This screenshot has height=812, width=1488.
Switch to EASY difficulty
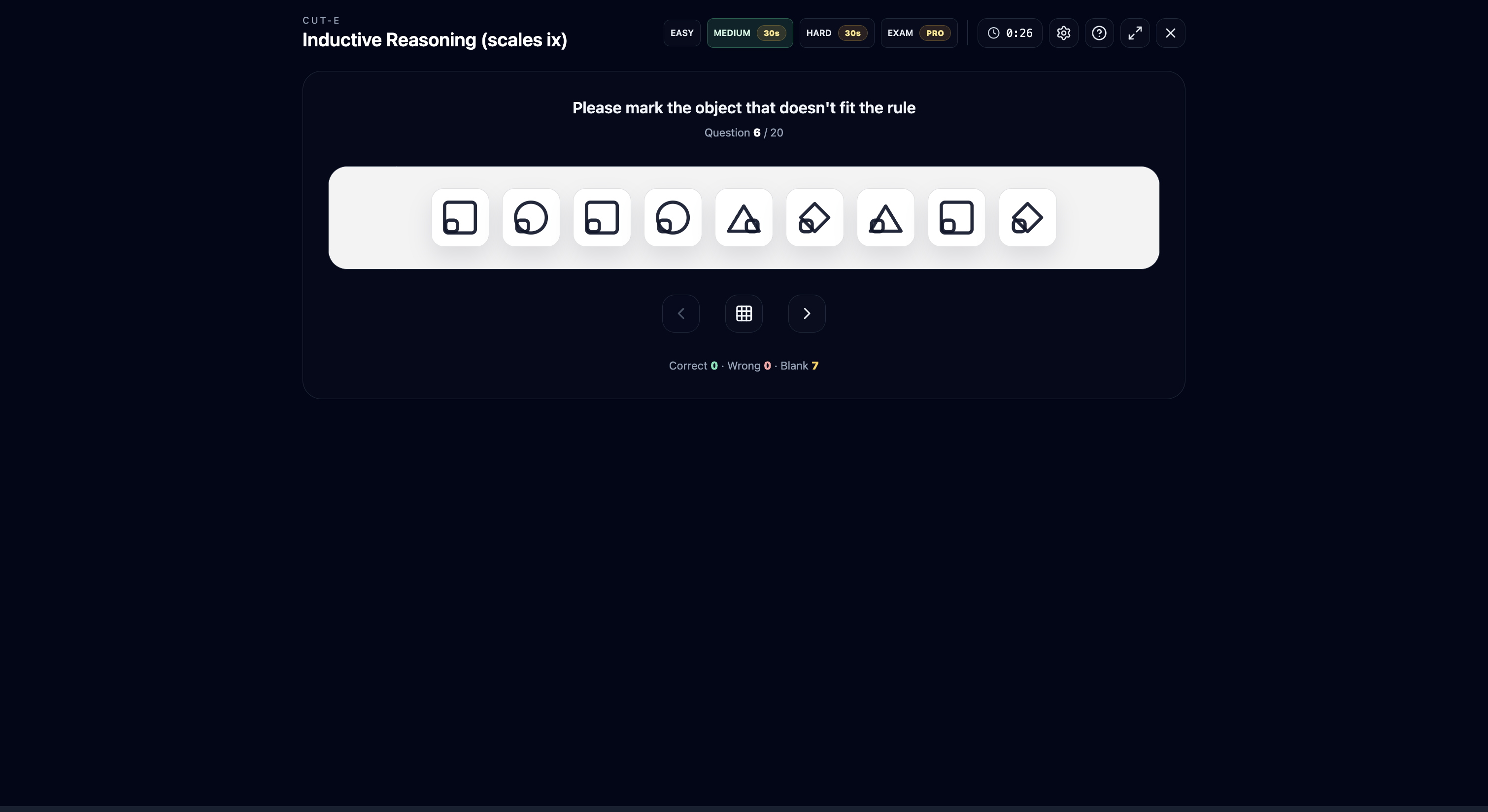[681, 33]
